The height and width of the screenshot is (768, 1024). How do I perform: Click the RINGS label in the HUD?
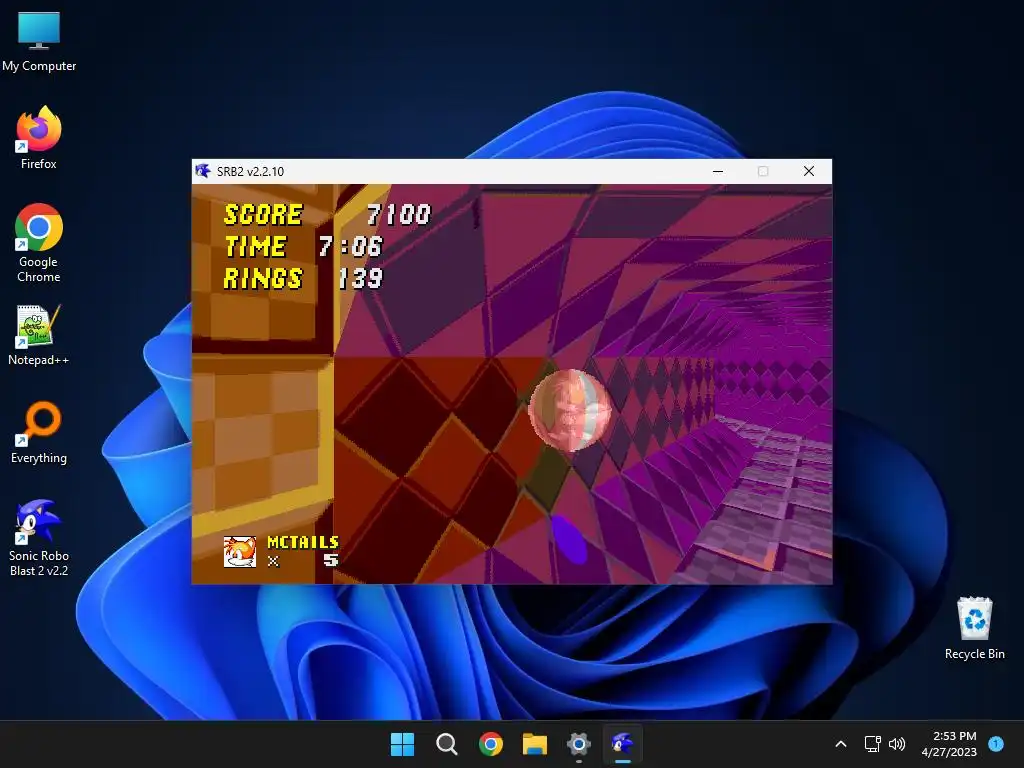[263, 279]
